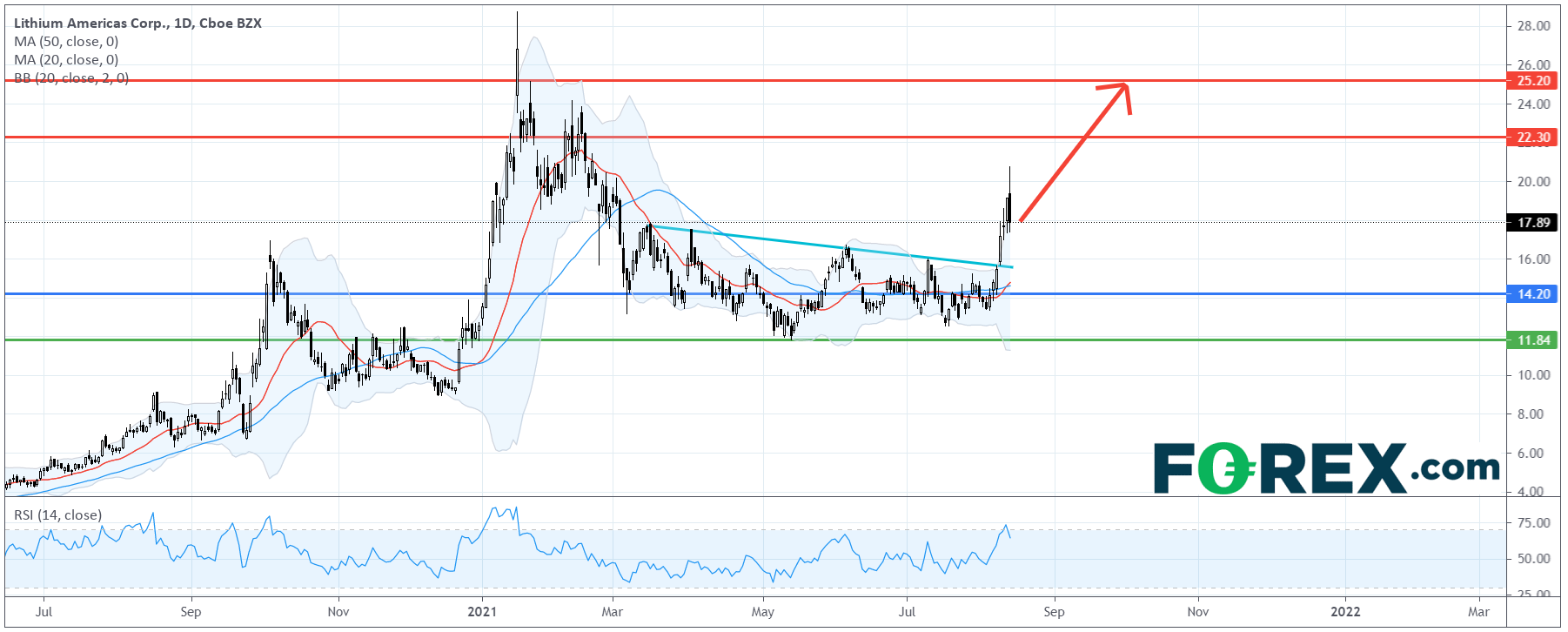The image size is (1568, 632).
Task: Click the 2022 label on time axis
Action: coord(1345,612)
